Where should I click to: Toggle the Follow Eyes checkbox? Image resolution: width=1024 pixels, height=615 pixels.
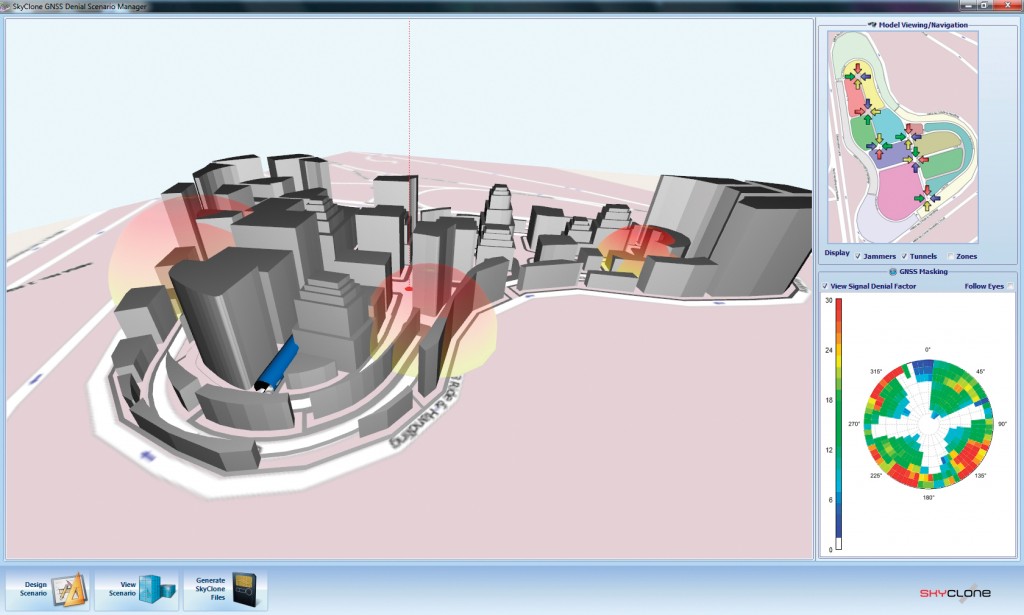(1010, 286)
